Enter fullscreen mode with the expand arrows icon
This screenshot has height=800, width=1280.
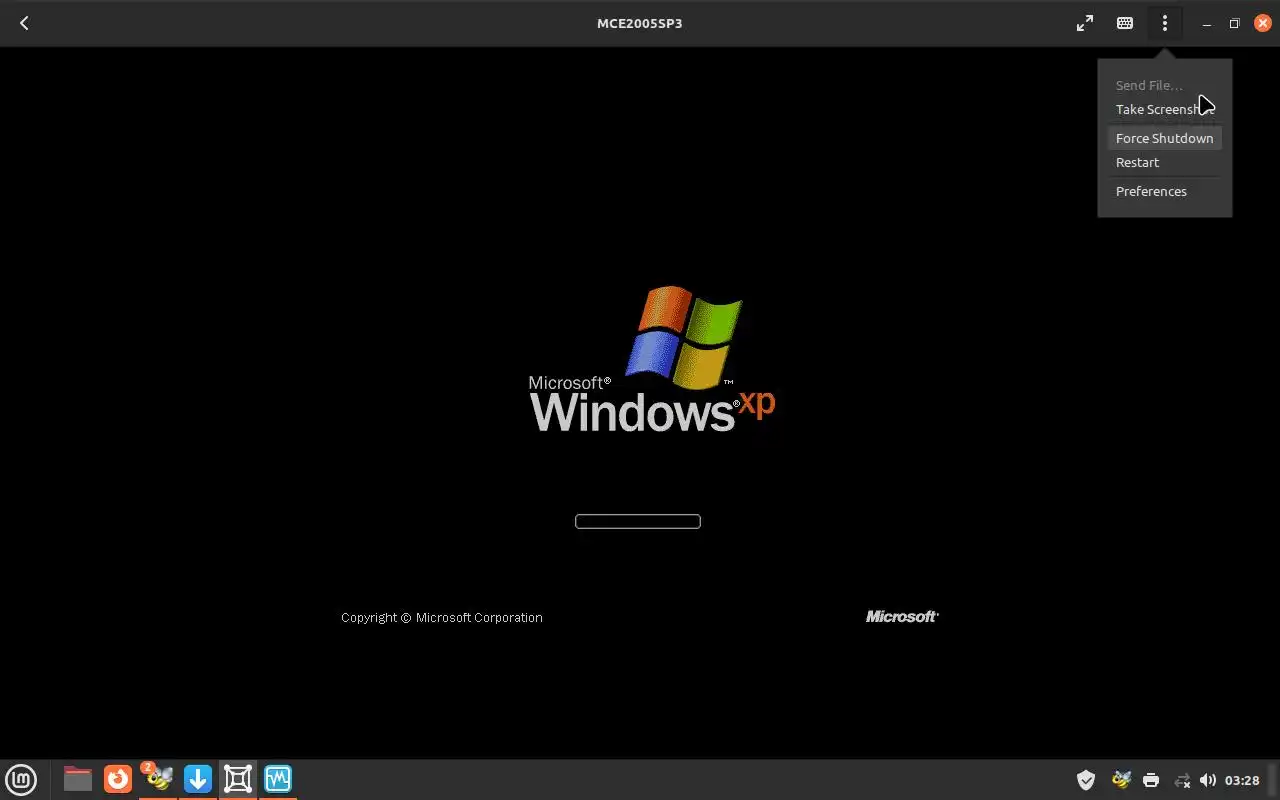pyautogui.click(x=1085, y=23)
